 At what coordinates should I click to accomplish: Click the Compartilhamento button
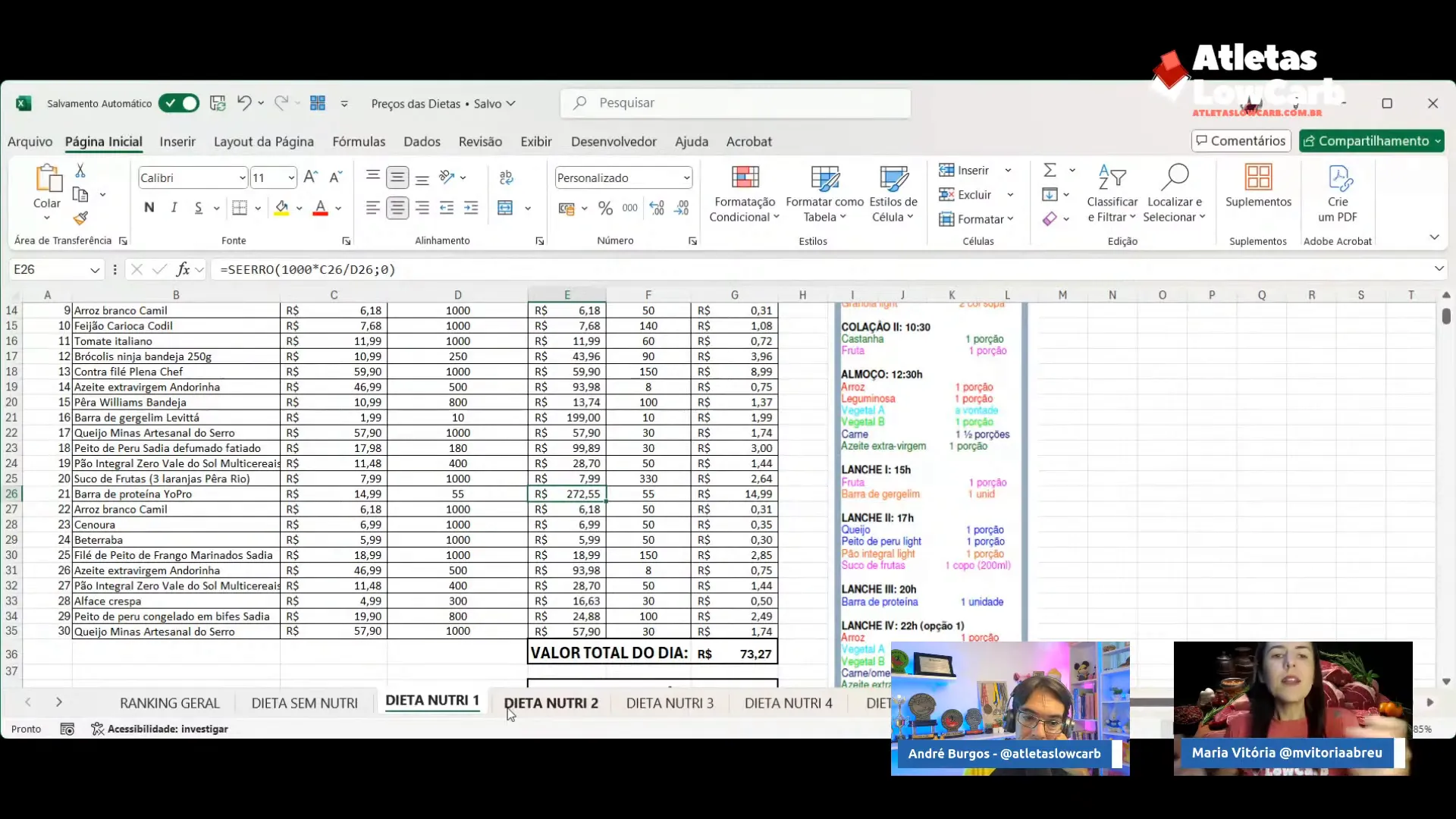tap(1372, 141)
